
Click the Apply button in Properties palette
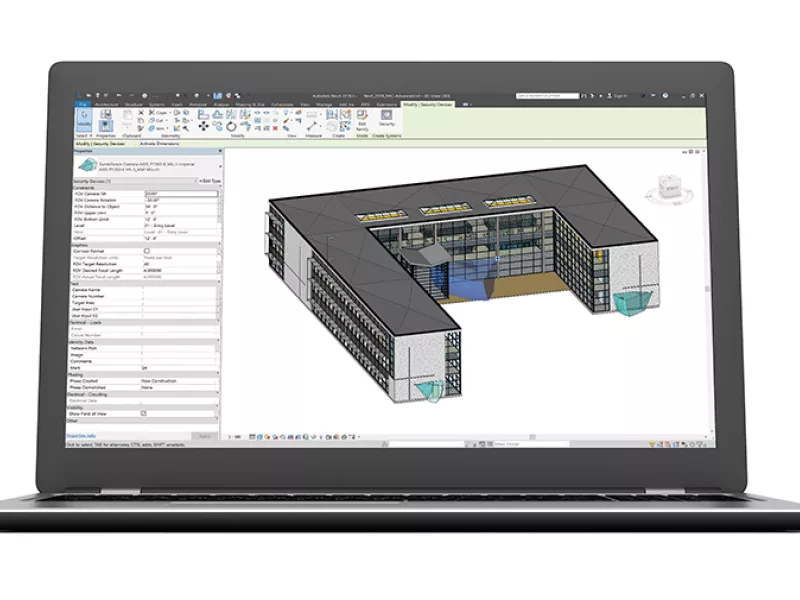pyautogui.click(x=204, y=435)
